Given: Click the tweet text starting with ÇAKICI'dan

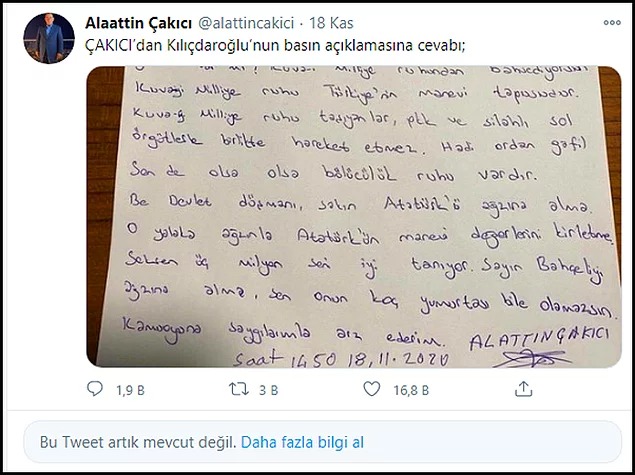Looking at the screenshot, I should click(x=275, y=46).
